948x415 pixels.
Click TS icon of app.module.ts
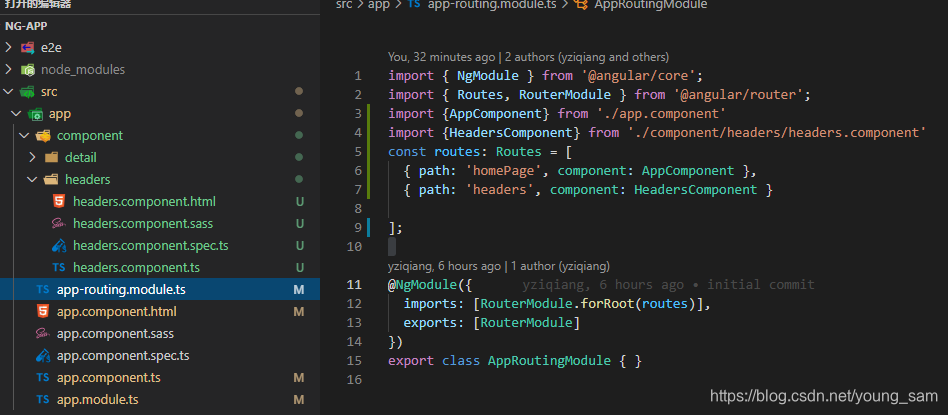pyautogui.click(x=42, y=399)
